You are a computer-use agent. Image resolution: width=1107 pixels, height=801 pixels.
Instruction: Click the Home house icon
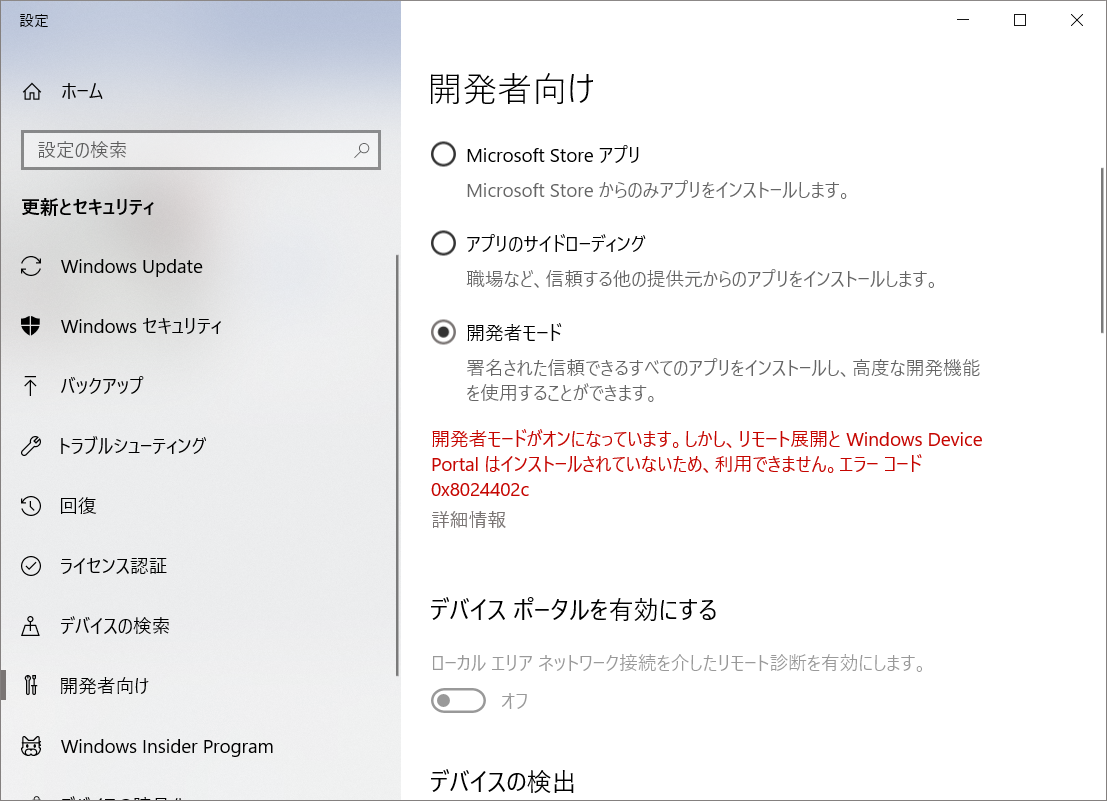coord(32,92)
